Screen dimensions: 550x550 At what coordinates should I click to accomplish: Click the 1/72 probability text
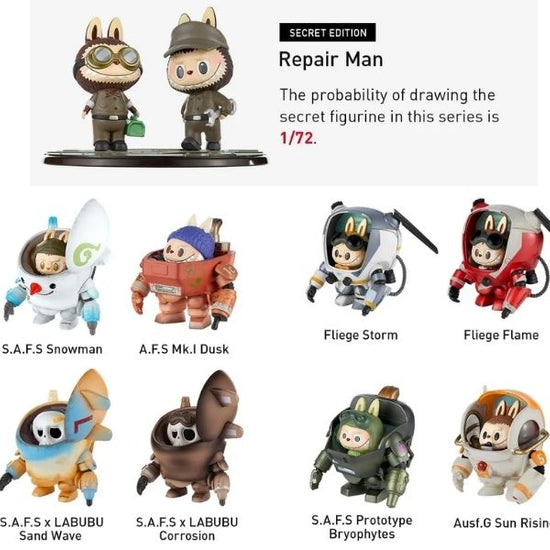click(297, 138)
